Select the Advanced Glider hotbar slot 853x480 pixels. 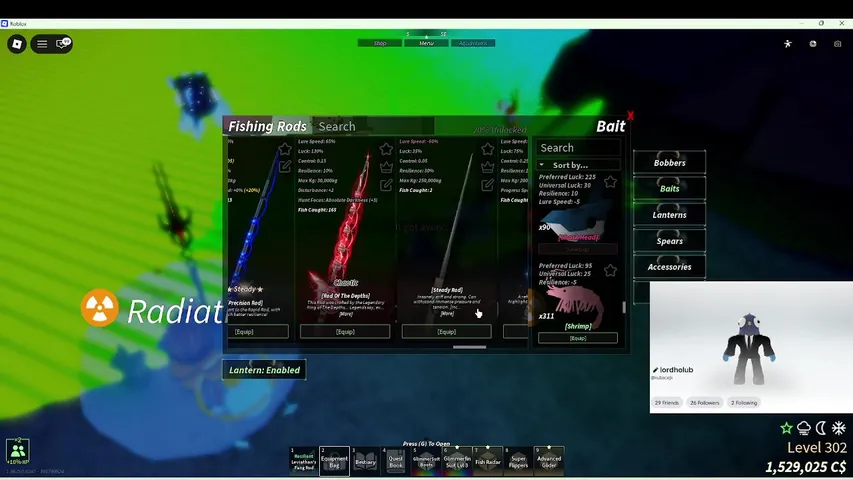[x=549, y=460]
